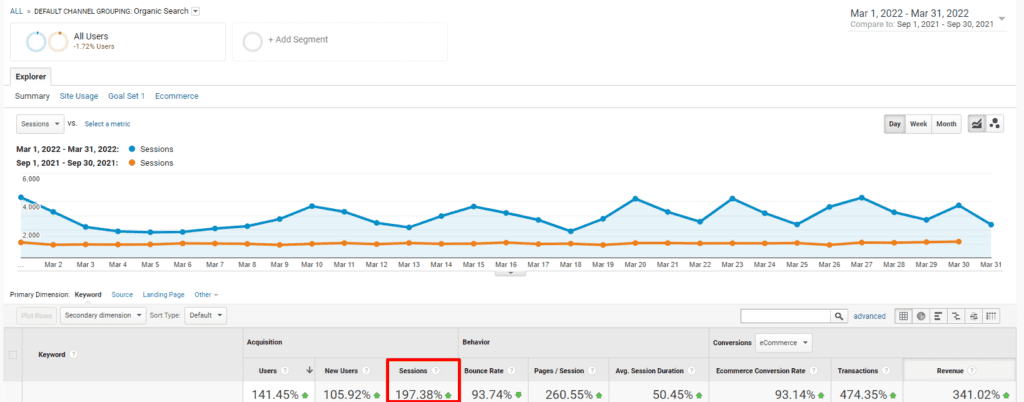The width and height of the screenshot is (1024, 402).
Task: Click the table search magnifier icon
Action: pos(840,316)
